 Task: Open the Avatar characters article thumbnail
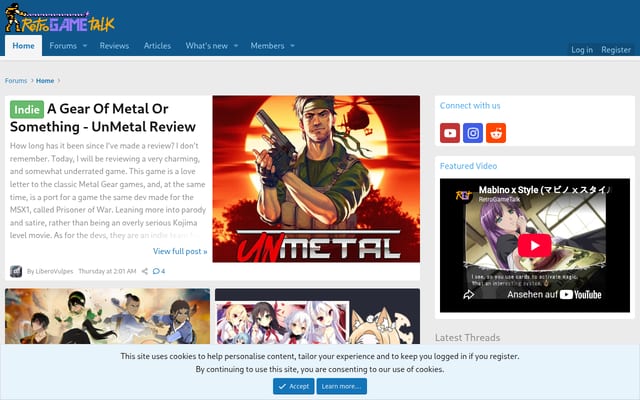click(107, 316)
